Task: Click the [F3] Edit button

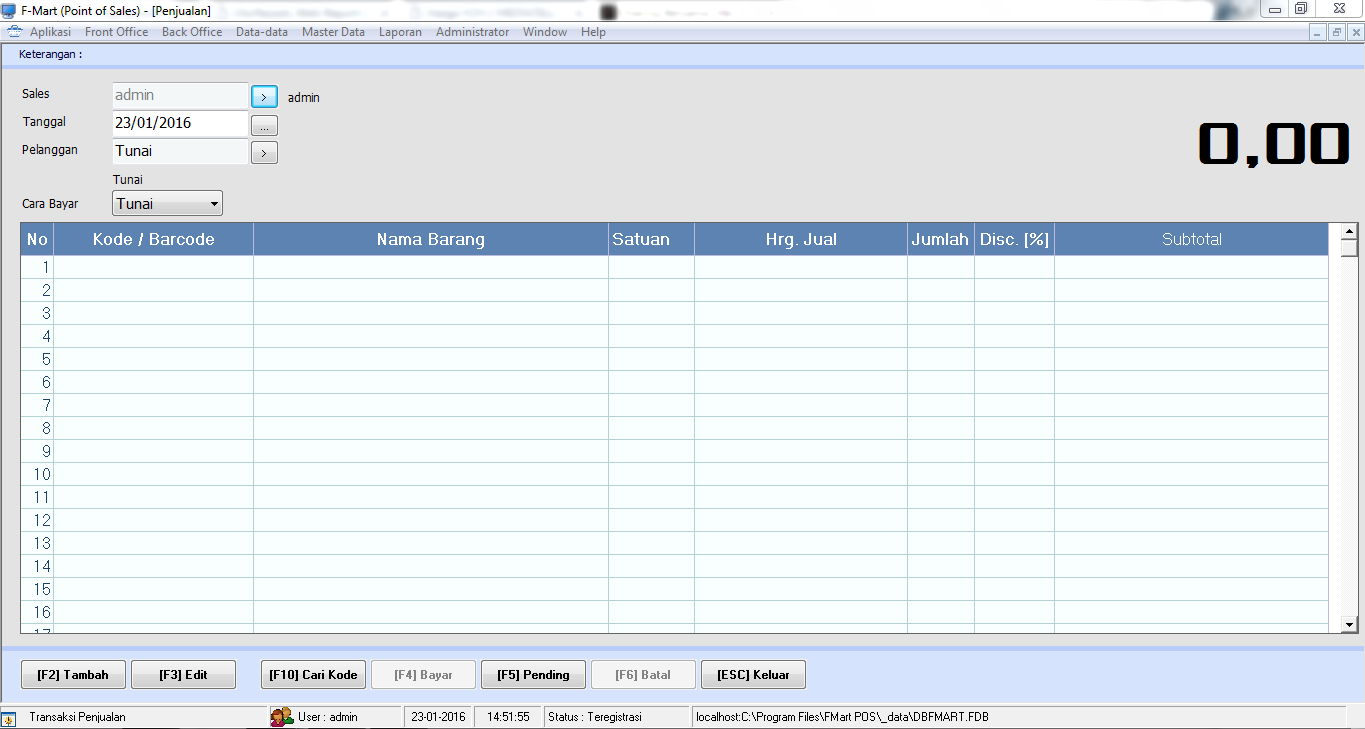Action: (183, 675)
